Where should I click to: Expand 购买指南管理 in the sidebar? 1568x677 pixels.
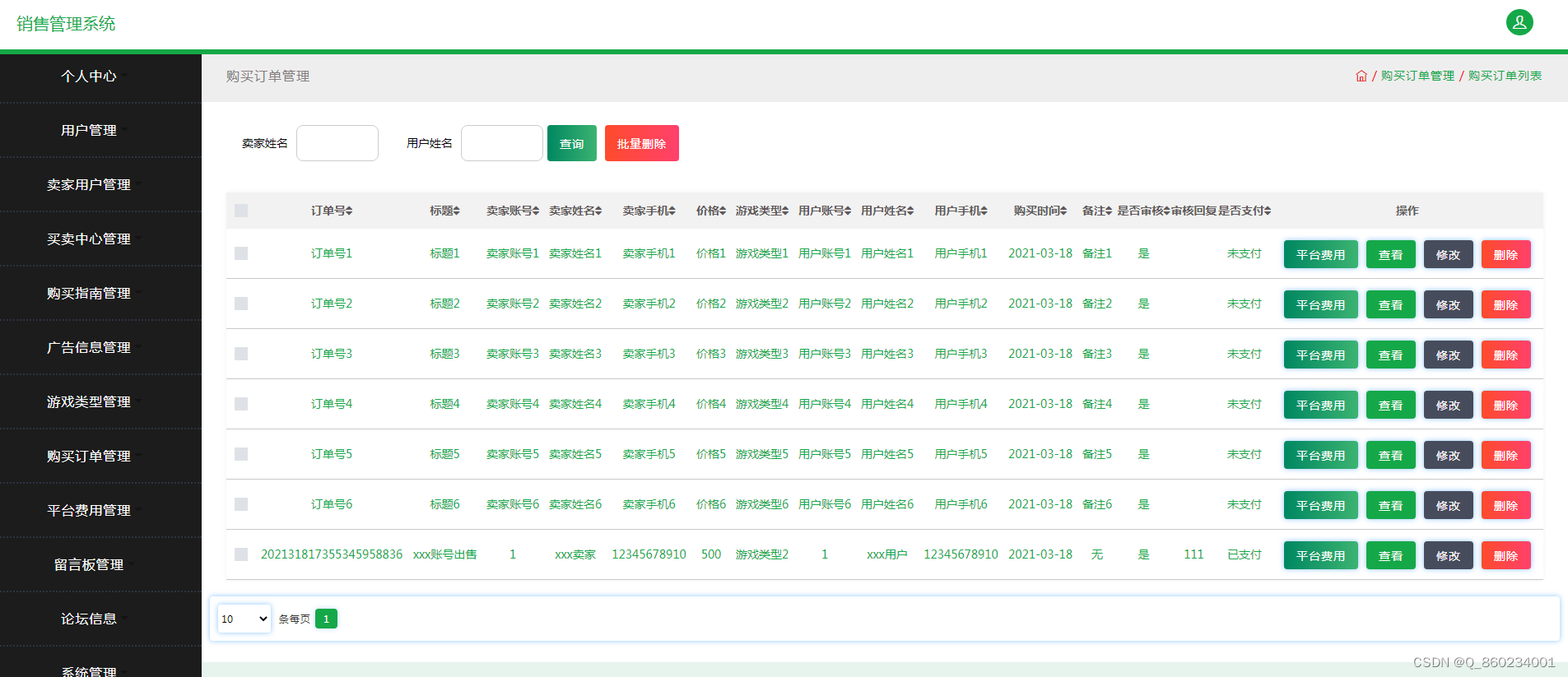(x=89, y=293)
